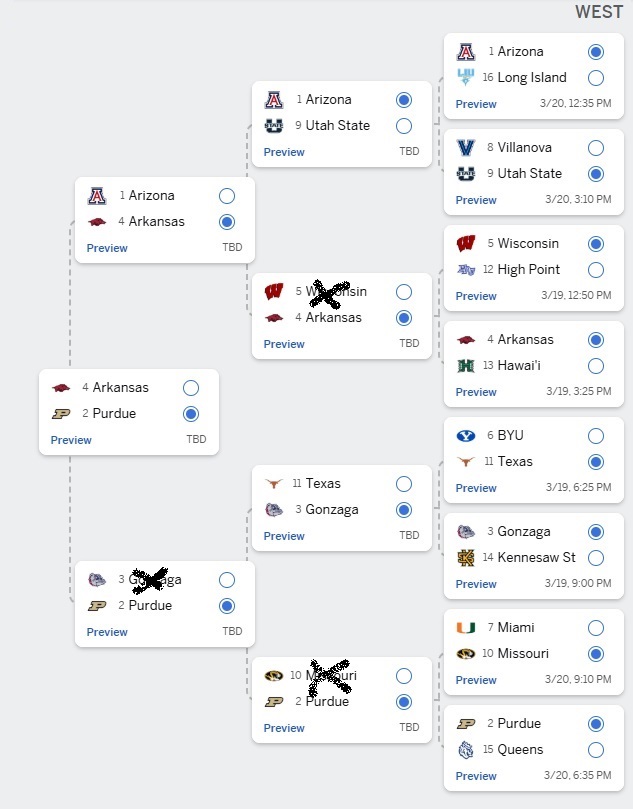Viewport: 633px width, 809px height.
Task: Choose High Point as the winner
Action: coord(596,269)
